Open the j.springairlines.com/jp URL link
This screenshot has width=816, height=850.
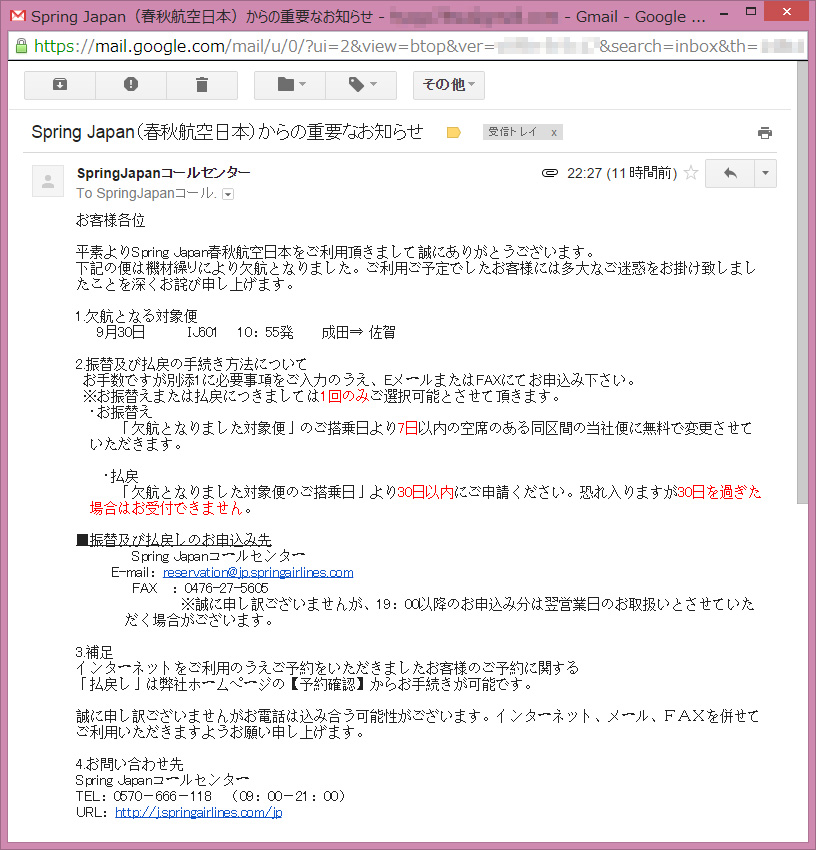click(x=198, y=812)
